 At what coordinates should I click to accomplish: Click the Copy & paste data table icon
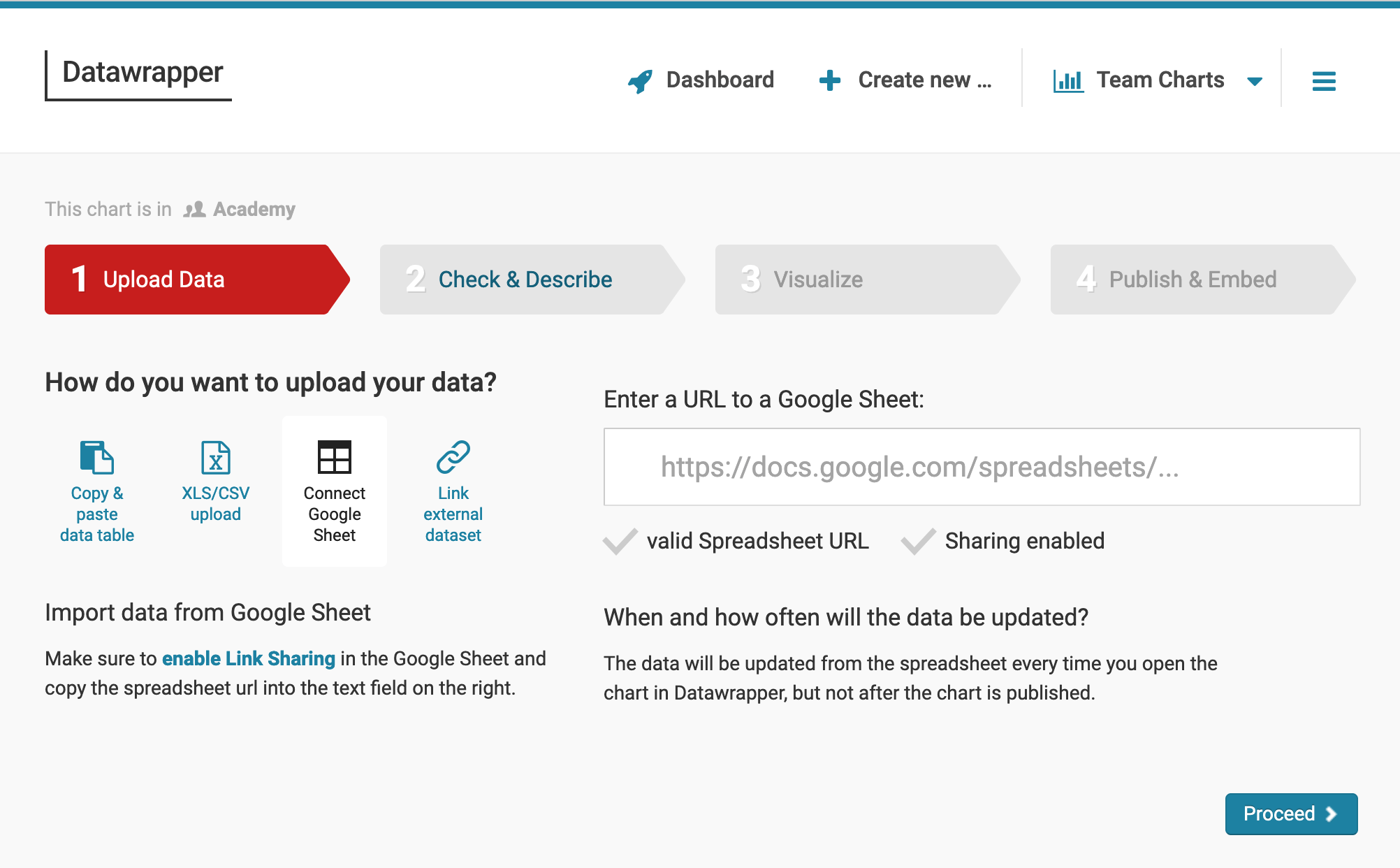tap(96, 458)
